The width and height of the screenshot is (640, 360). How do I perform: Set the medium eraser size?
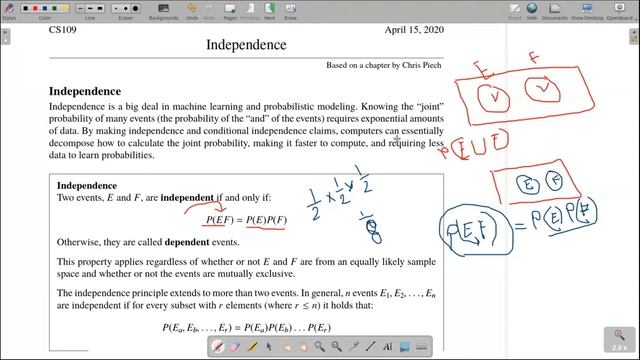(x=125, y=8)
